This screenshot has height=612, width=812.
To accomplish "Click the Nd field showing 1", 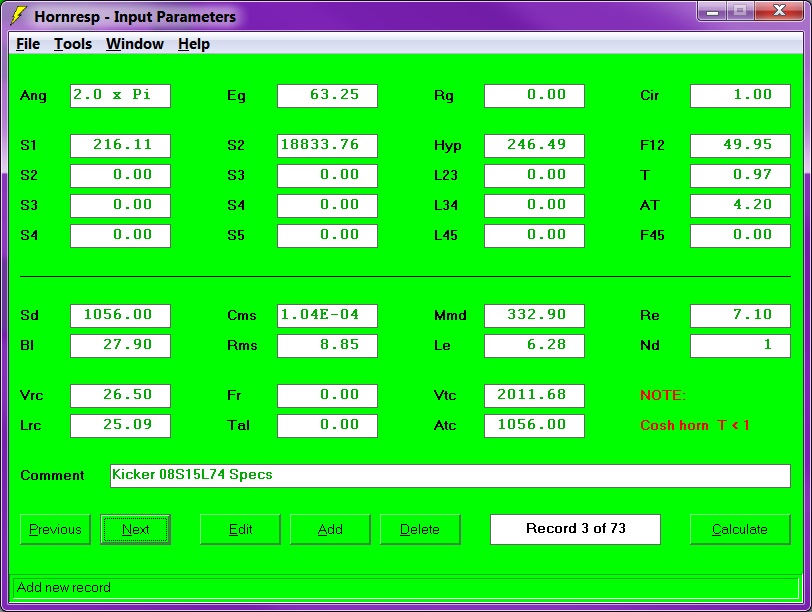I will point(741,346).
